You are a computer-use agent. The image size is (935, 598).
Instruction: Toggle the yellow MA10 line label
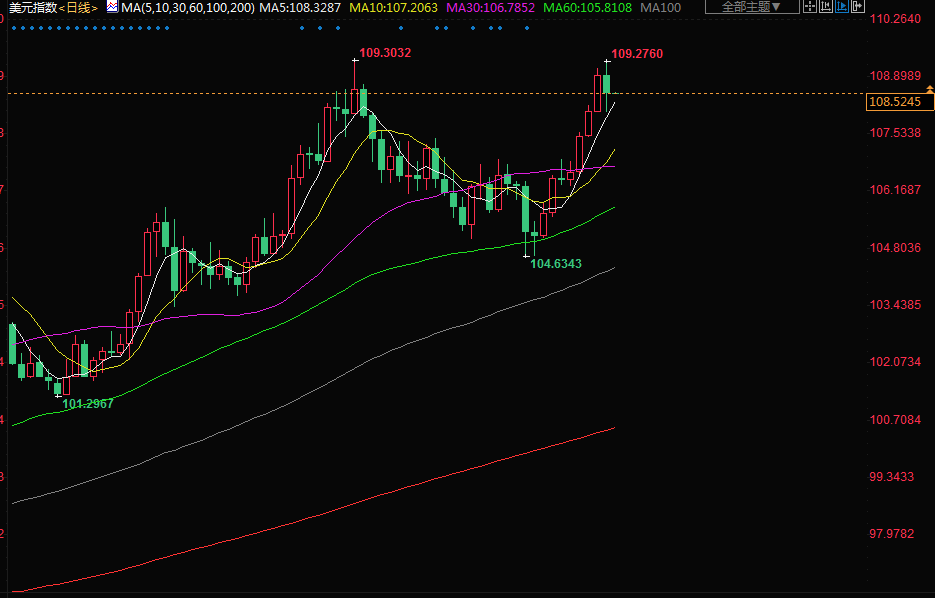pos(393,7)
